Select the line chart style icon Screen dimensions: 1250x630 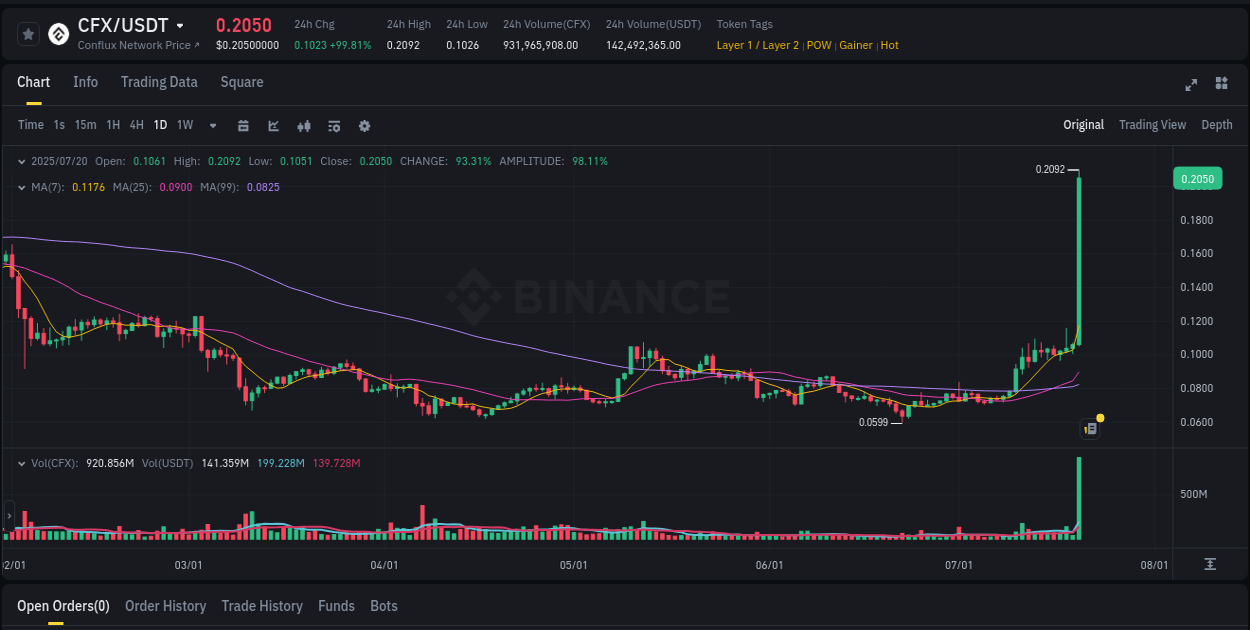coord(272,126)
